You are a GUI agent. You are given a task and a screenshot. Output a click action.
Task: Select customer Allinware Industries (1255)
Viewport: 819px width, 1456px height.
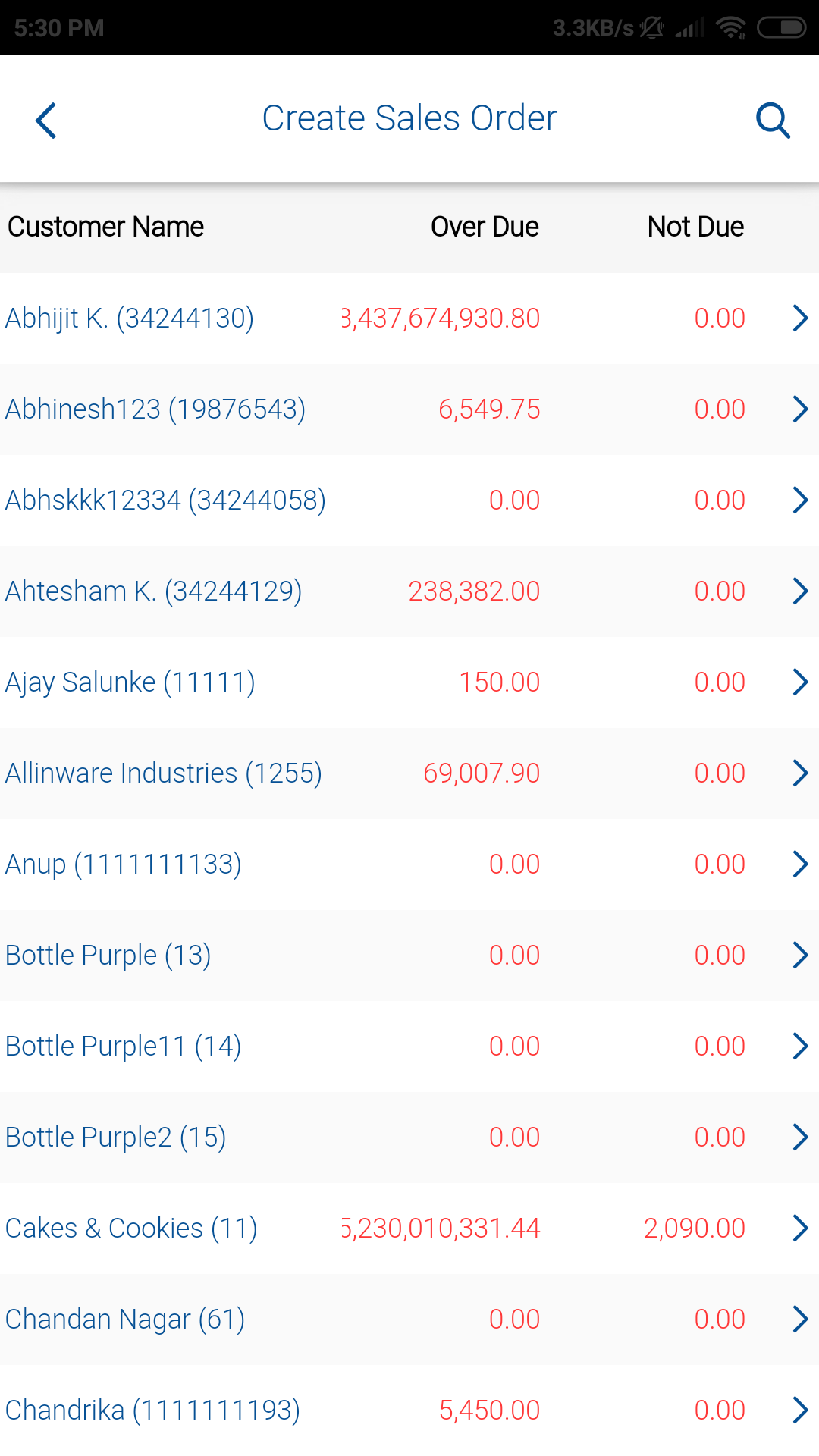tap(164, 773)
